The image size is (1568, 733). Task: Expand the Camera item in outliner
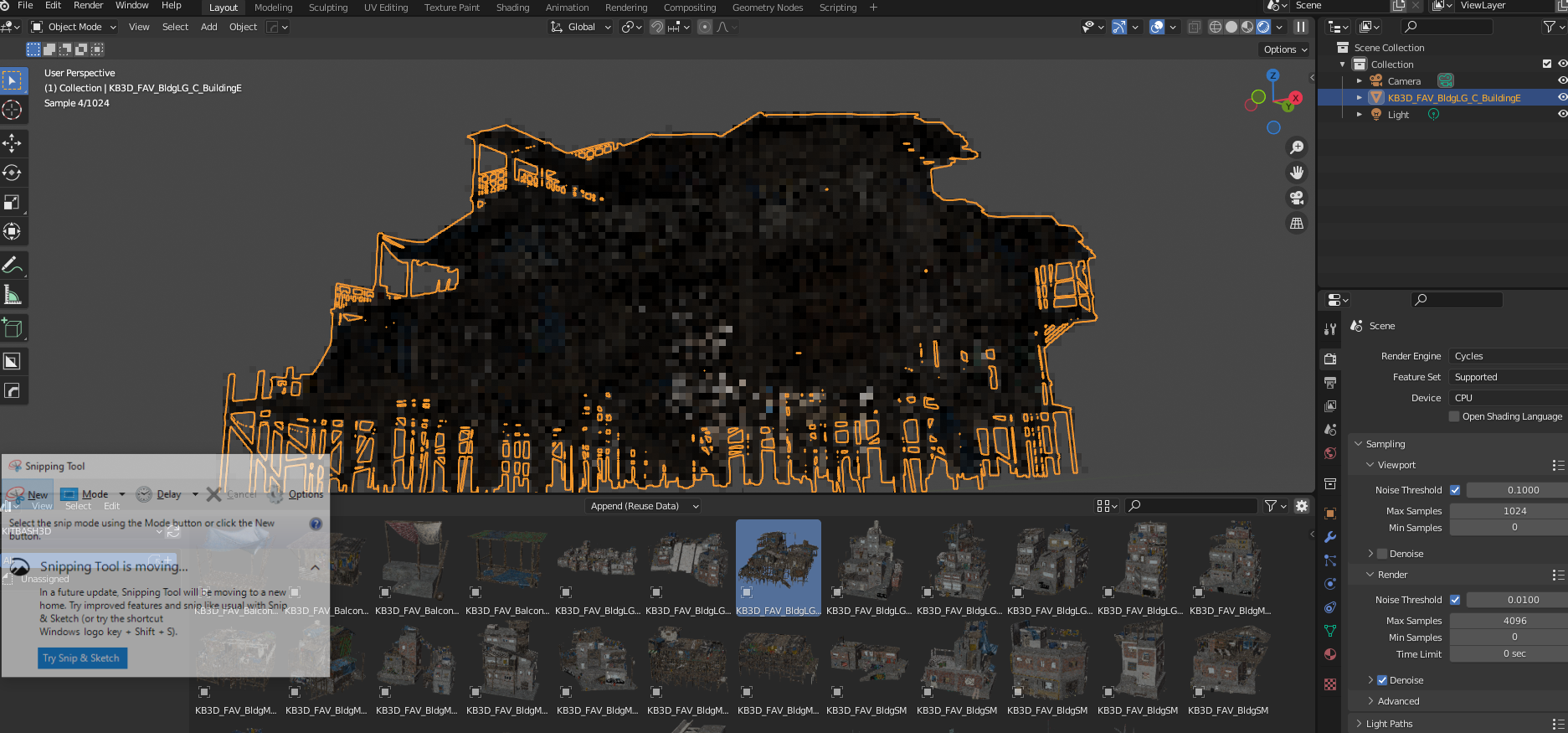coord(1359,81)
